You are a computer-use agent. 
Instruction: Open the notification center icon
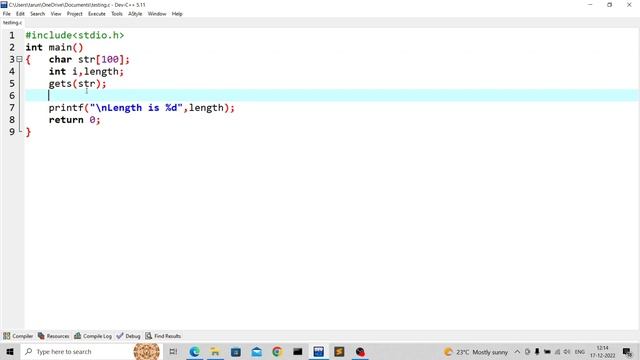coord(627,351)
